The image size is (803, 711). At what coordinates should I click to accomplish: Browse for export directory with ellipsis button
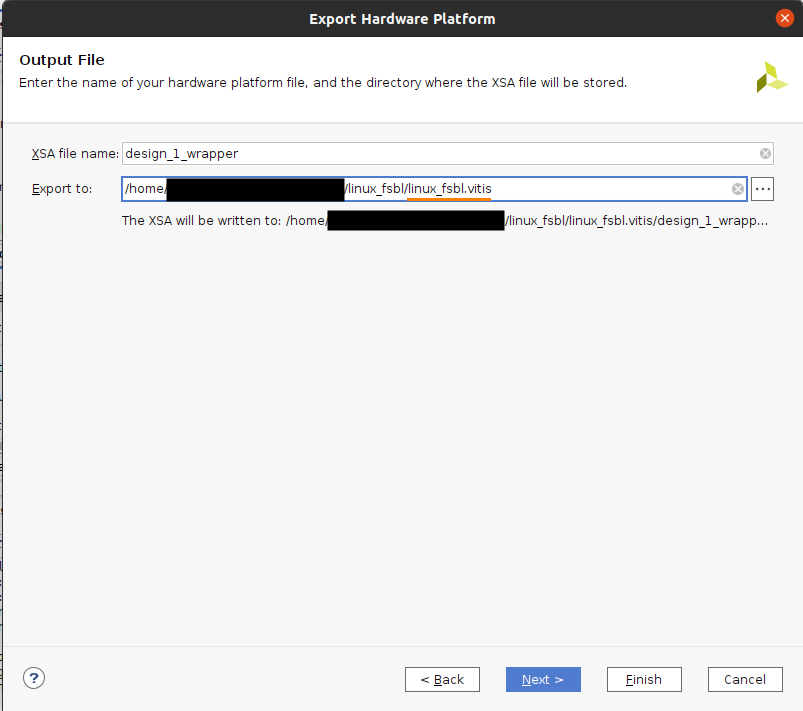click(763, 189)
